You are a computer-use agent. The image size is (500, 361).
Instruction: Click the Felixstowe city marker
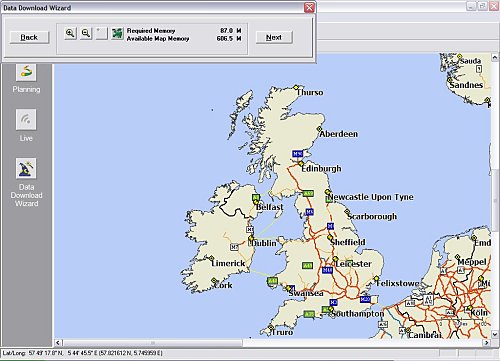[x=376, y=278]
